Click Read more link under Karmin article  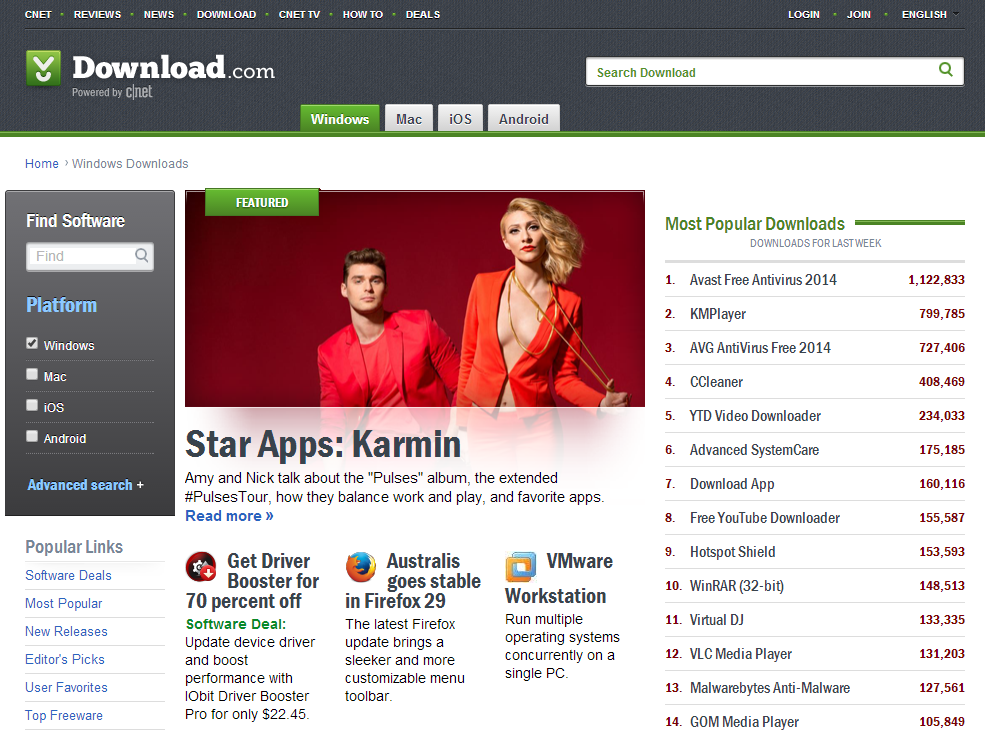tap(229, 516)
